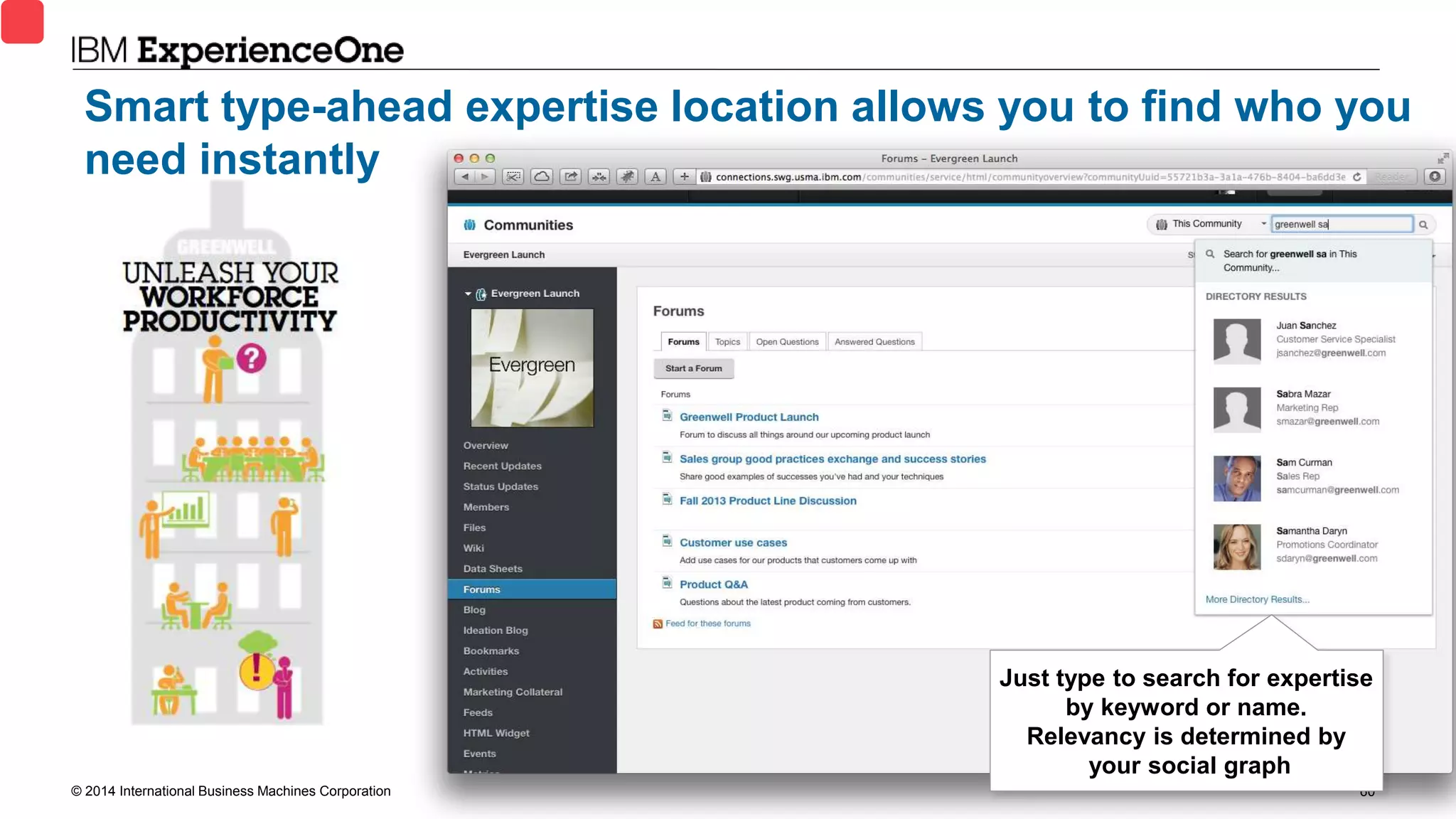The height and width of the screenshot is (819, 1456).
Task: Open Events in the sidebar
Action: coord(480,754)
